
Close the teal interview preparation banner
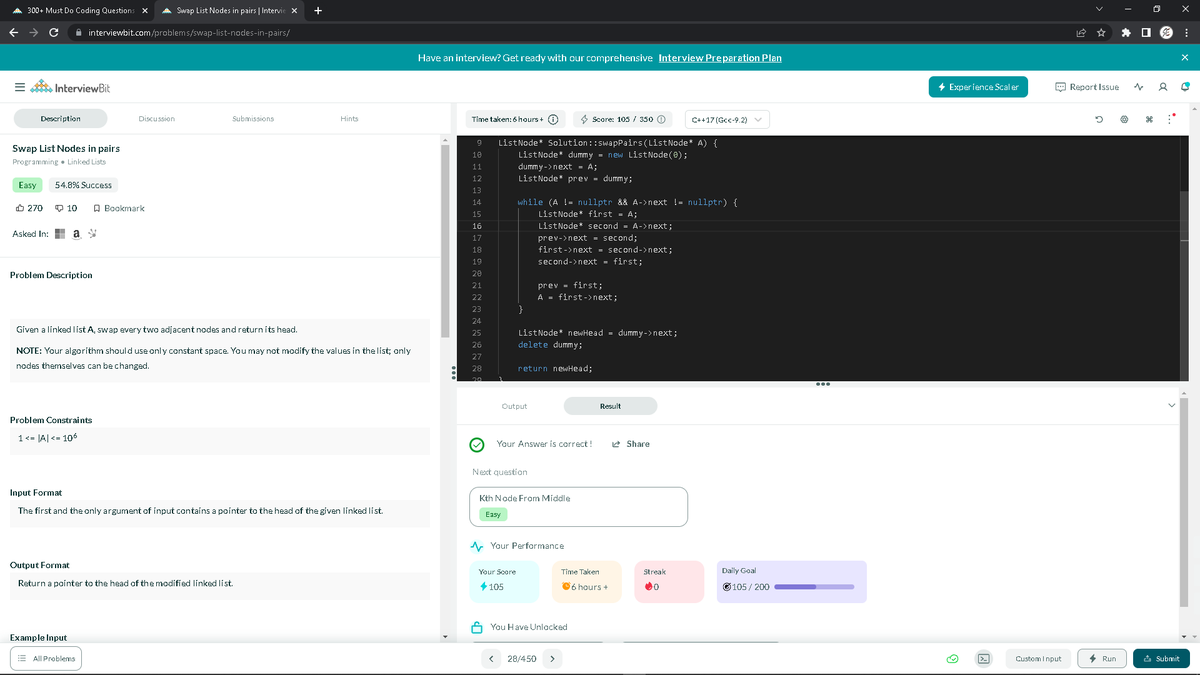coord(1184,58)
